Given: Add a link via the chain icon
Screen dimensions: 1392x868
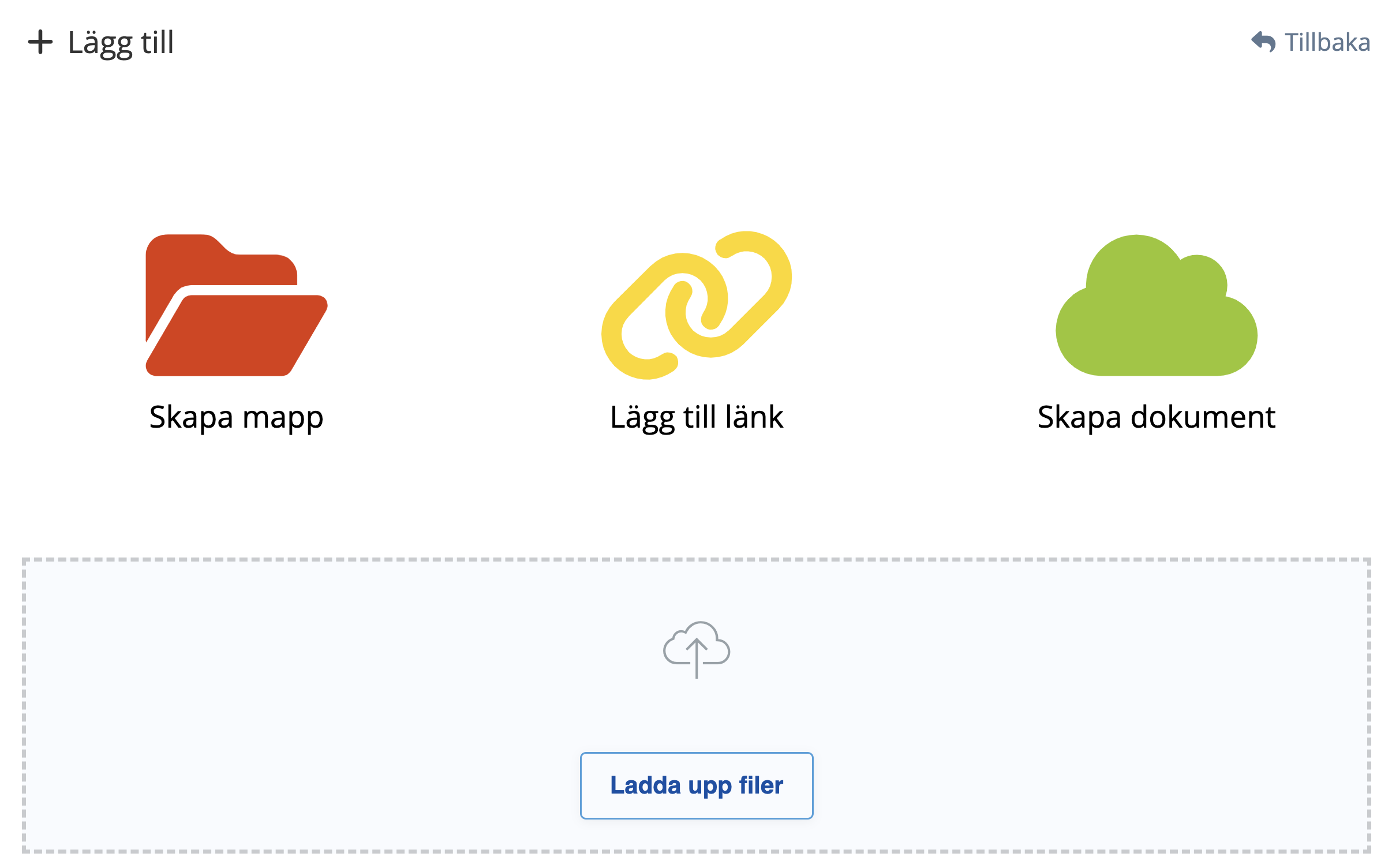Looking at the screenshot, I should tap(696, 305).
